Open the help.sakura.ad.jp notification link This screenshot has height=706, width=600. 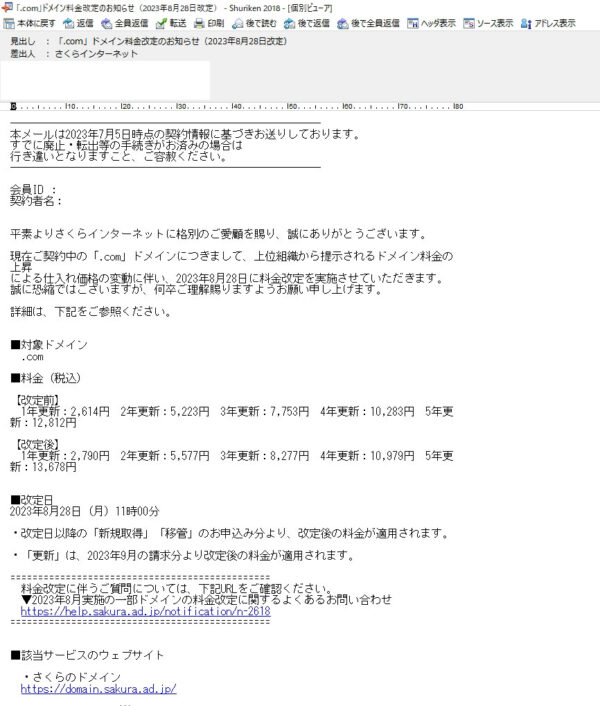click(x=145, y=611)
